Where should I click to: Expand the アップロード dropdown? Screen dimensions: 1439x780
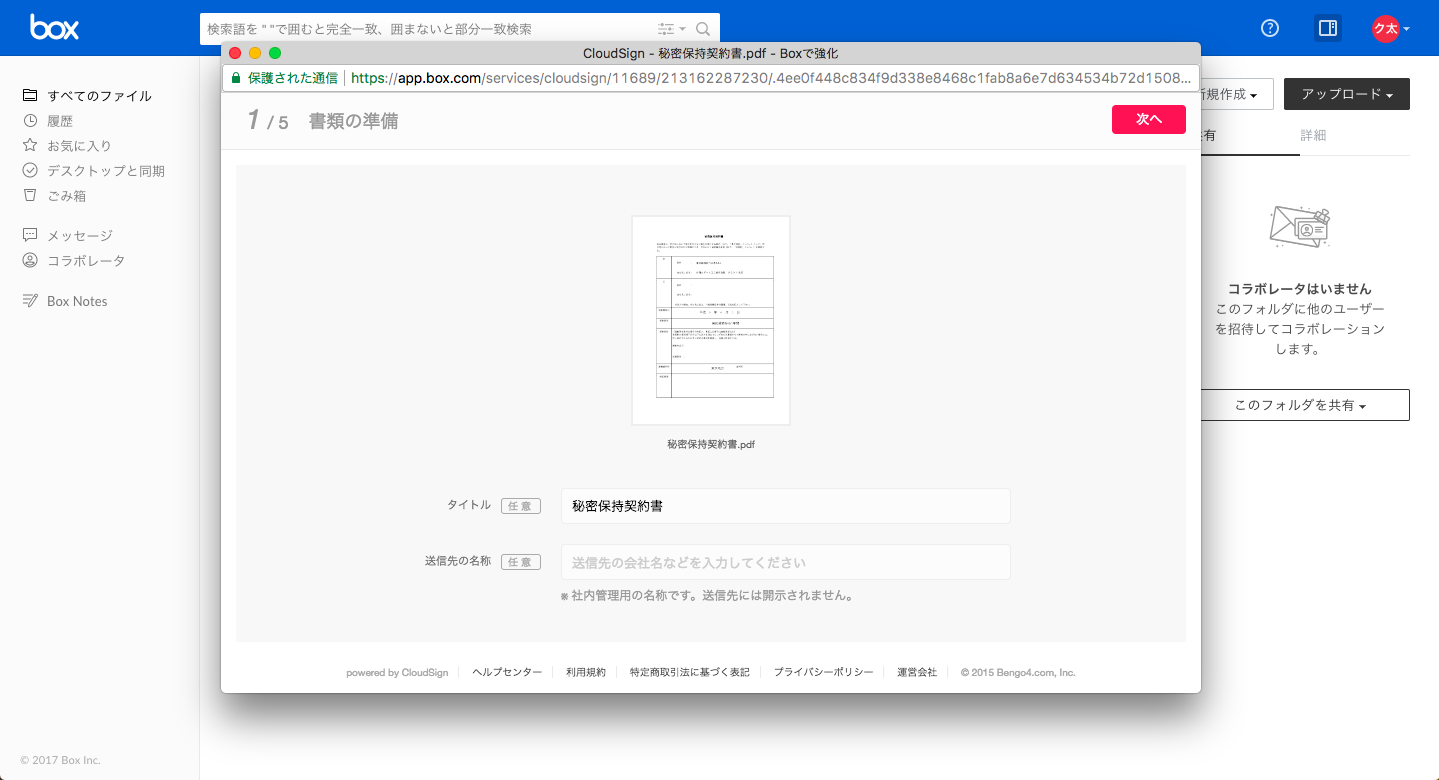pyautogui.click(x=1346, y=94)
